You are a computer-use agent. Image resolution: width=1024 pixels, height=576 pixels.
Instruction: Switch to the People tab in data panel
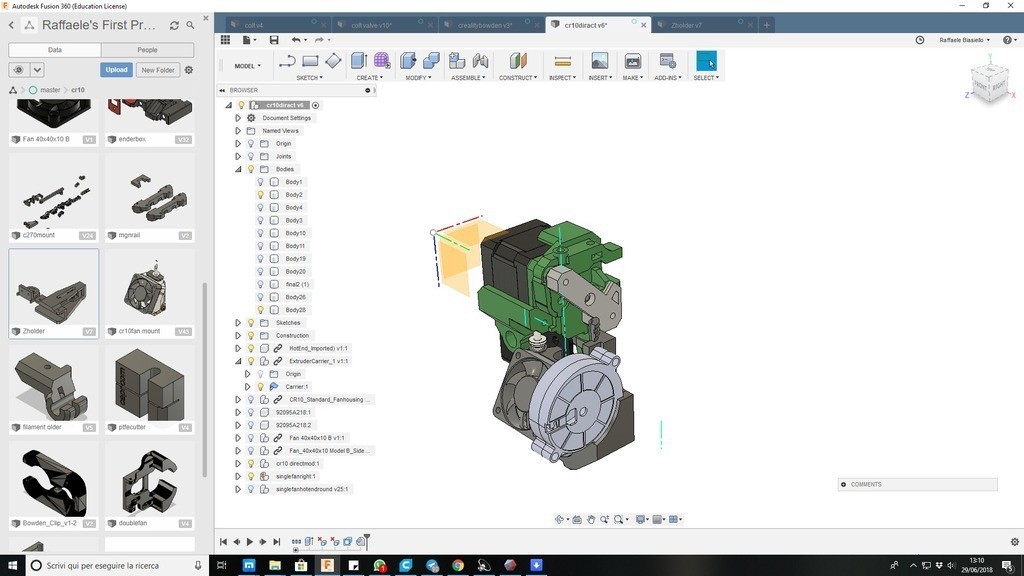147,49
